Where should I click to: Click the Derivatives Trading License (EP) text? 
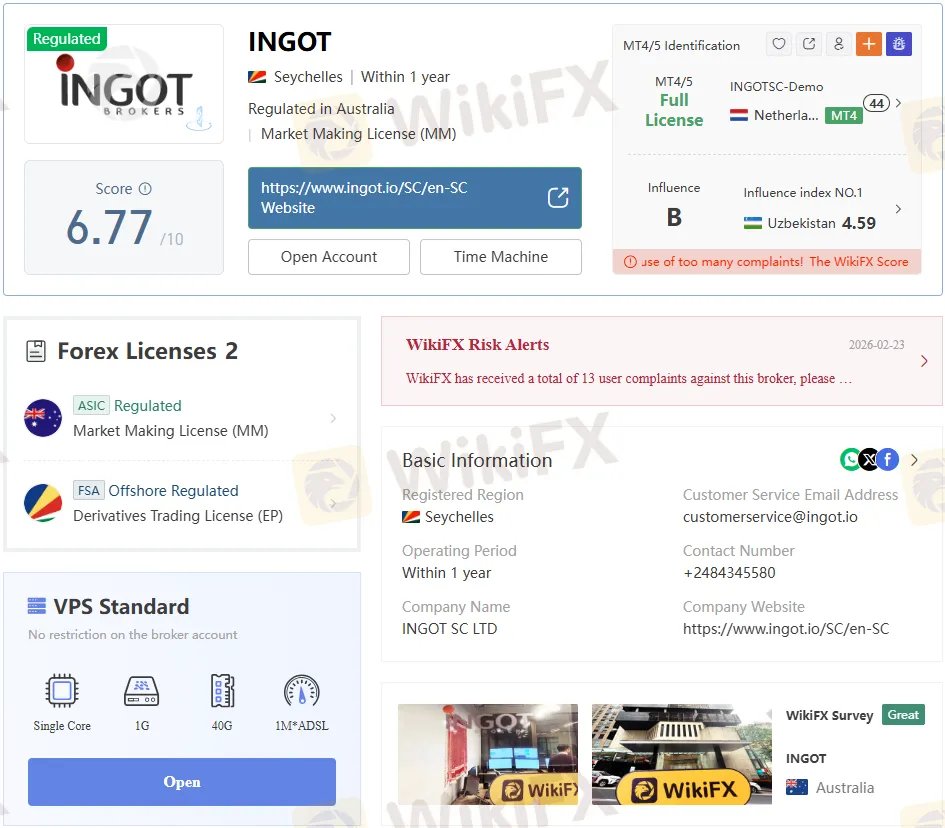click(178, 516)
